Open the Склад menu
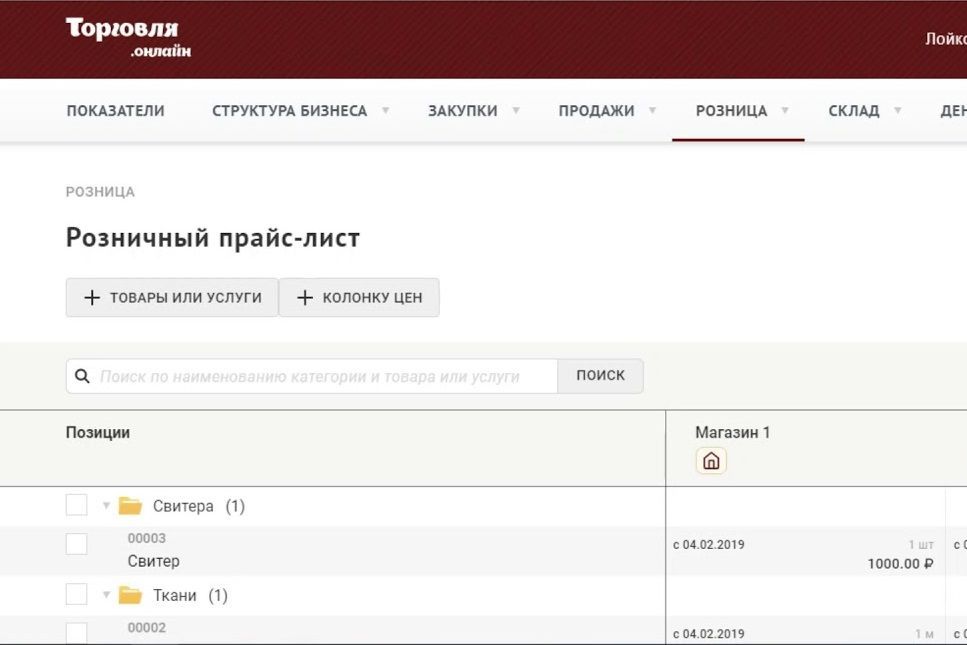 854,111
